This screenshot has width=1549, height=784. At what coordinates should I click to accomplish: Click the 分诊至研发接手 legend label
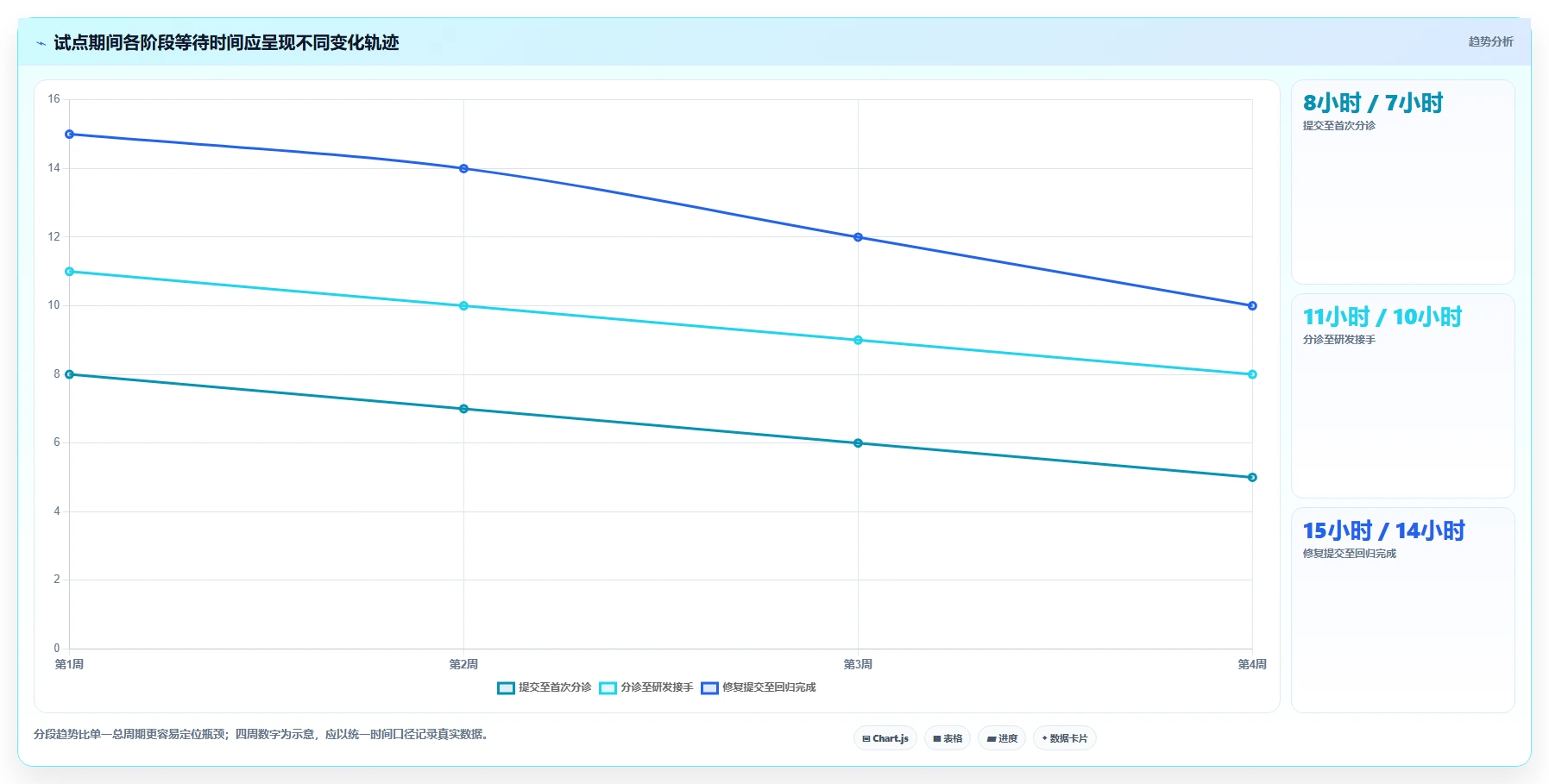click(657, 687)
